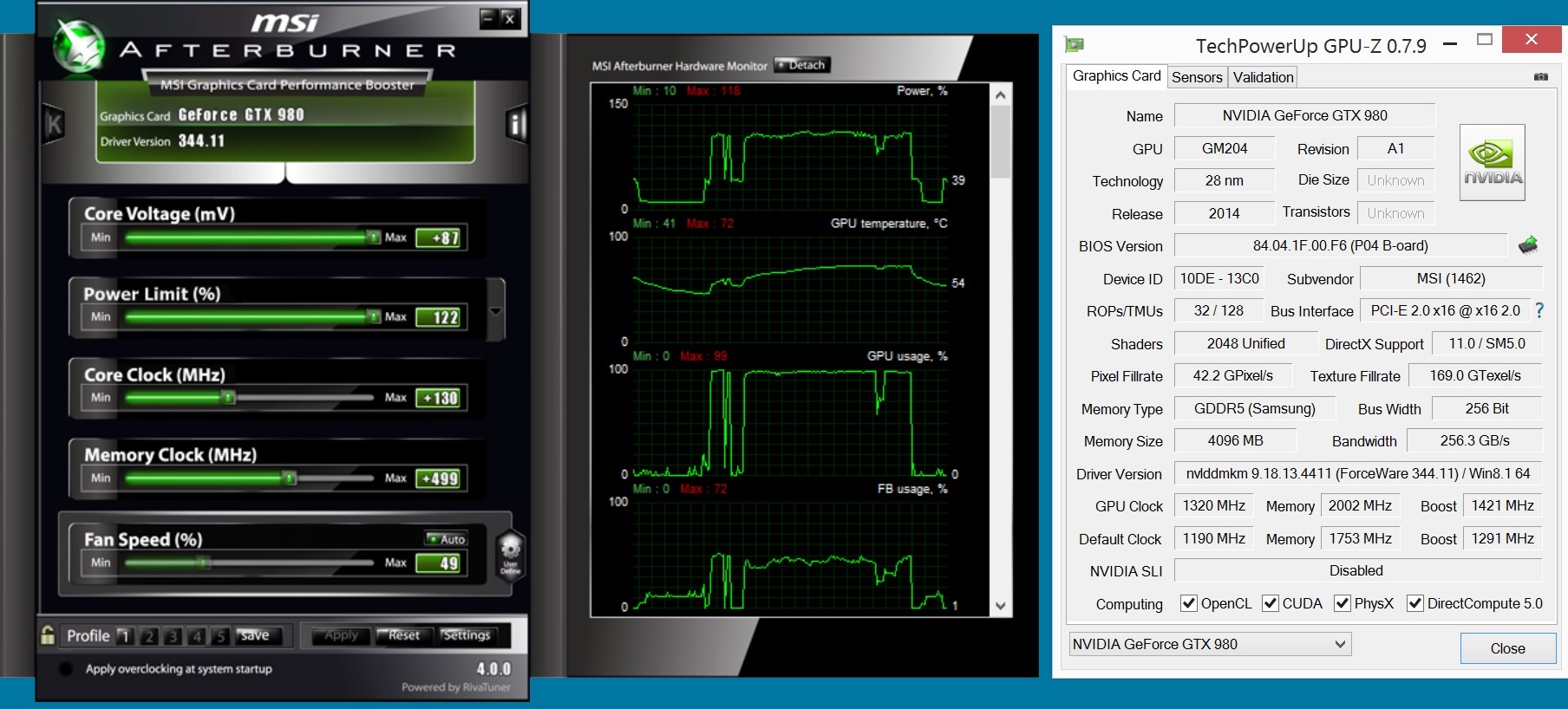Click driver version 344.11 in Afterburner
This screenshot has width=1568, height=709.
click(201, 140)
